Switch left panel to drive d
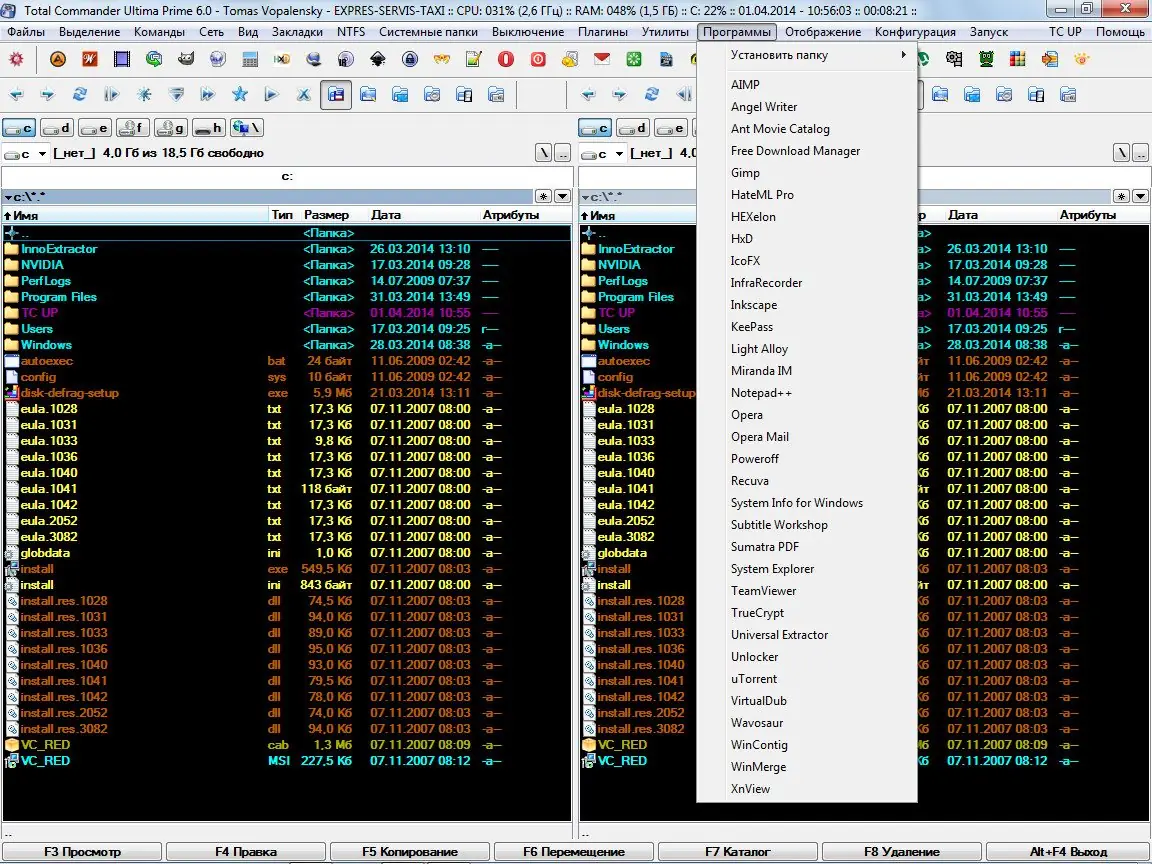The width and height of the screenshot is (1152, 864). 58,128
